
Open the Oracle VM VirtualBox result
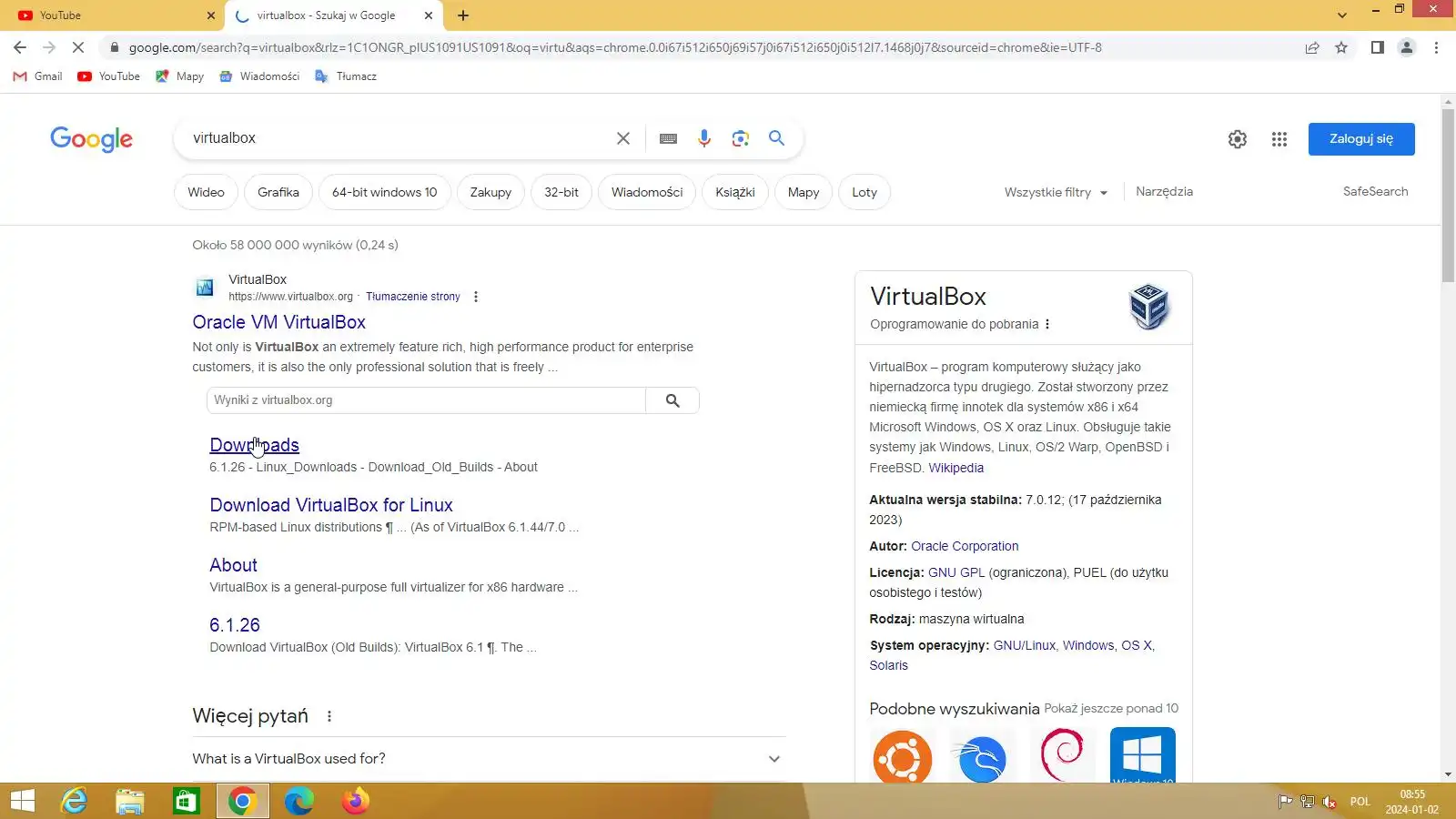point(279,322)
